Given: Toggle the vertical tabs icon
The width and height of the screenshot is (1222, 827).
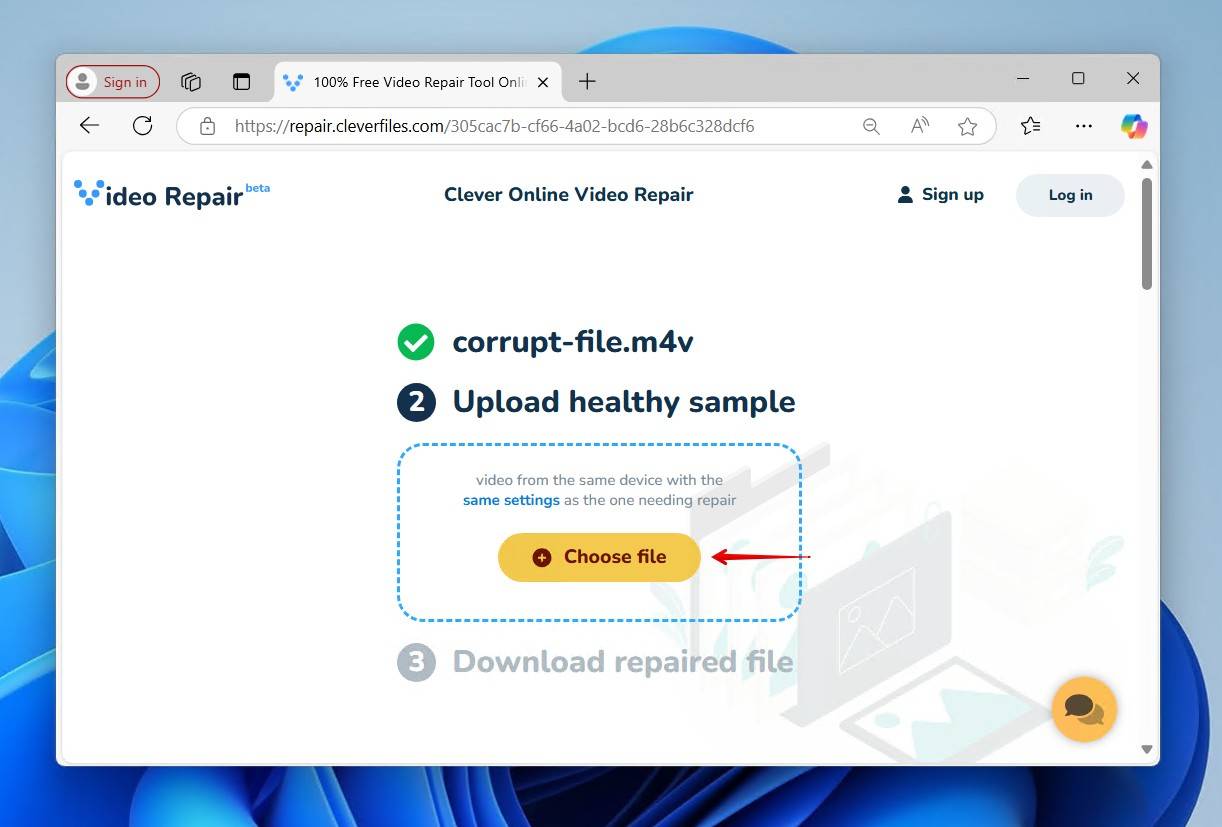Looking at the screenshot, I should pyautogui.click(x=241, y=82).
